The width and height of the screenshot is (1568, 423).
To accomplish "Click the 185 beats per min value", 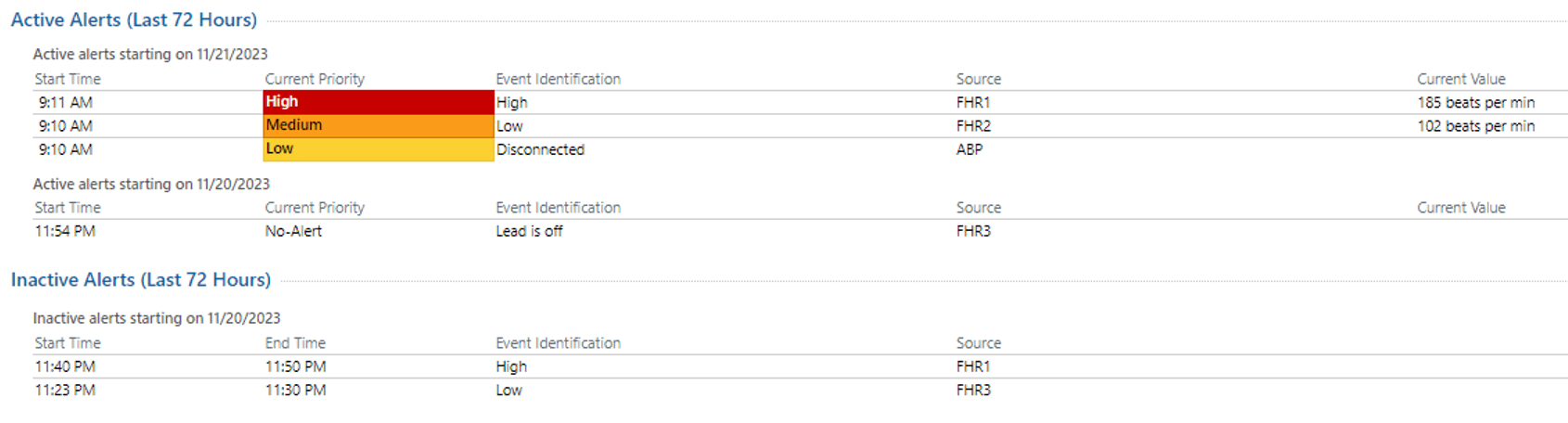I will [x=1475, y=102].
